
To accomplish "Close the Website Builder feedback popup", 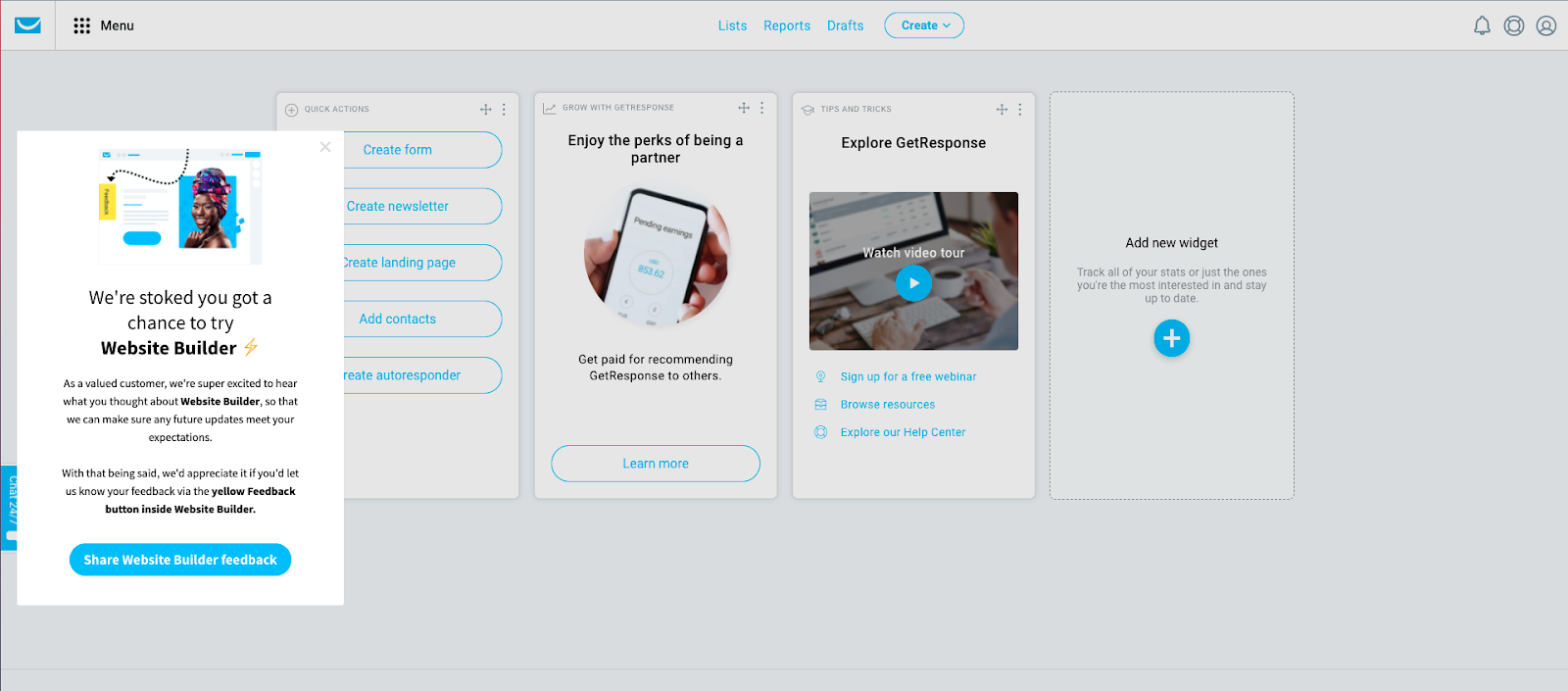I will coord(325,147).
